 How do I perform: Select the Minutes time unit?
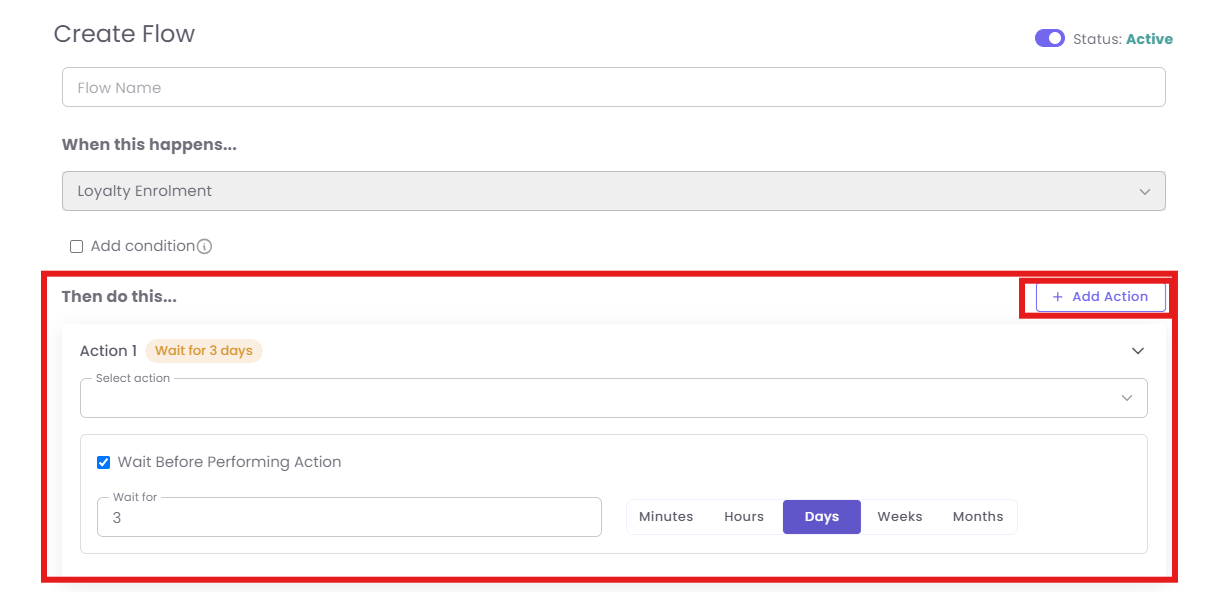click(666, 517)
